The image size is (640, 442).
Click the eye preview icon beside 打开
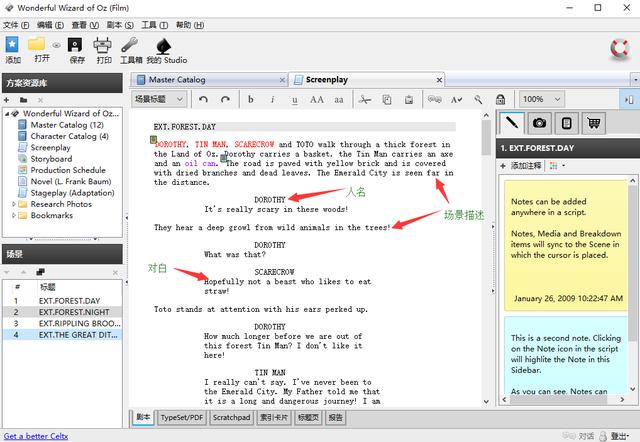pos(56,45)
